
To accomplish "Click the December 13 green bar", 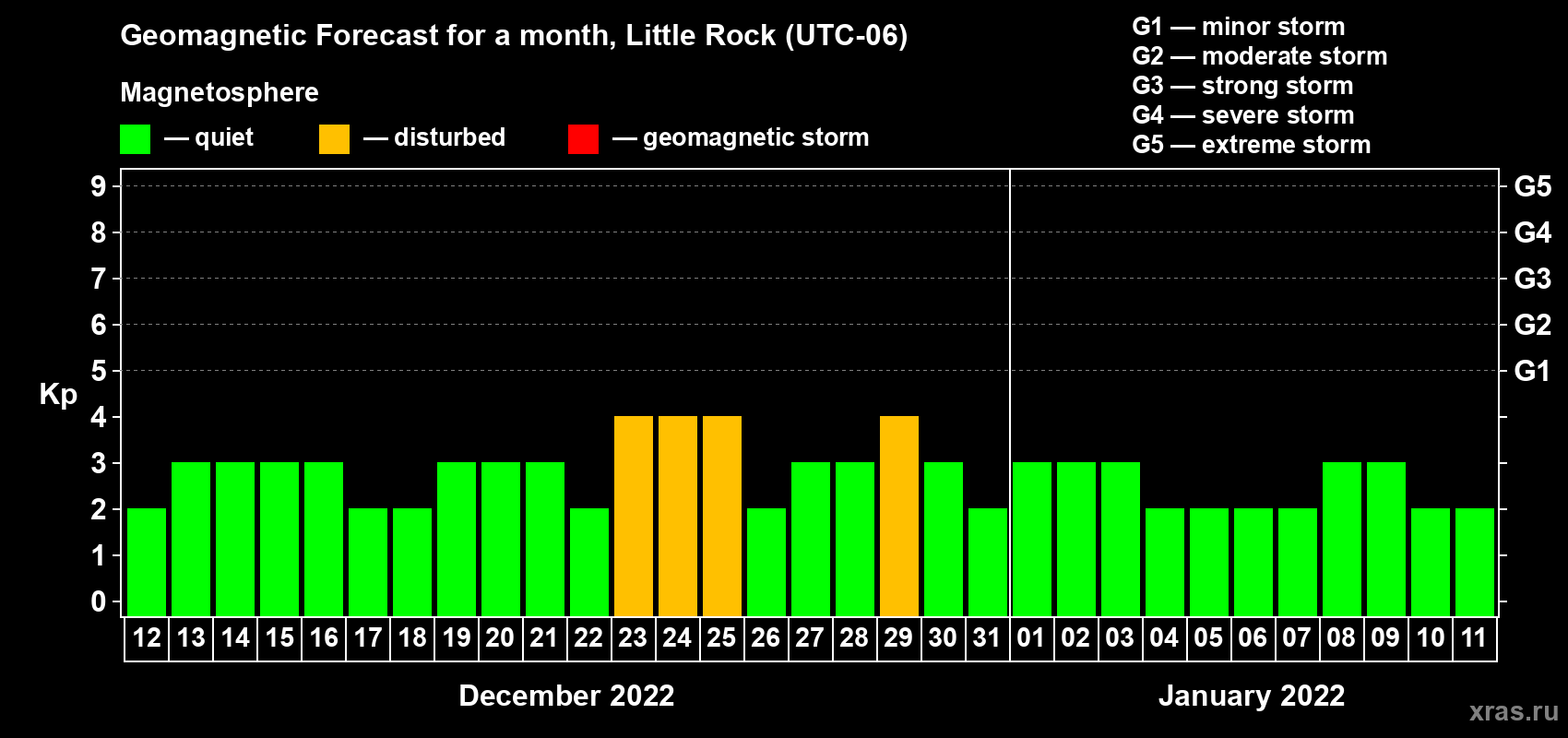I will [191, 540].
